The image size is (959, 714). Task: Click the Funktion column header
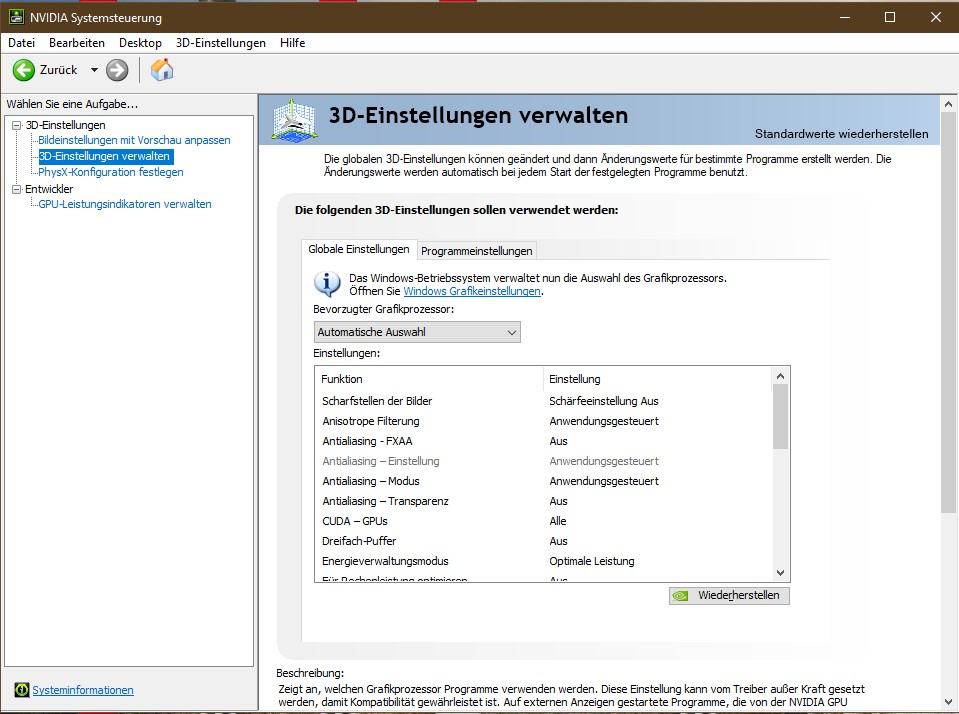tap(429, 379)
